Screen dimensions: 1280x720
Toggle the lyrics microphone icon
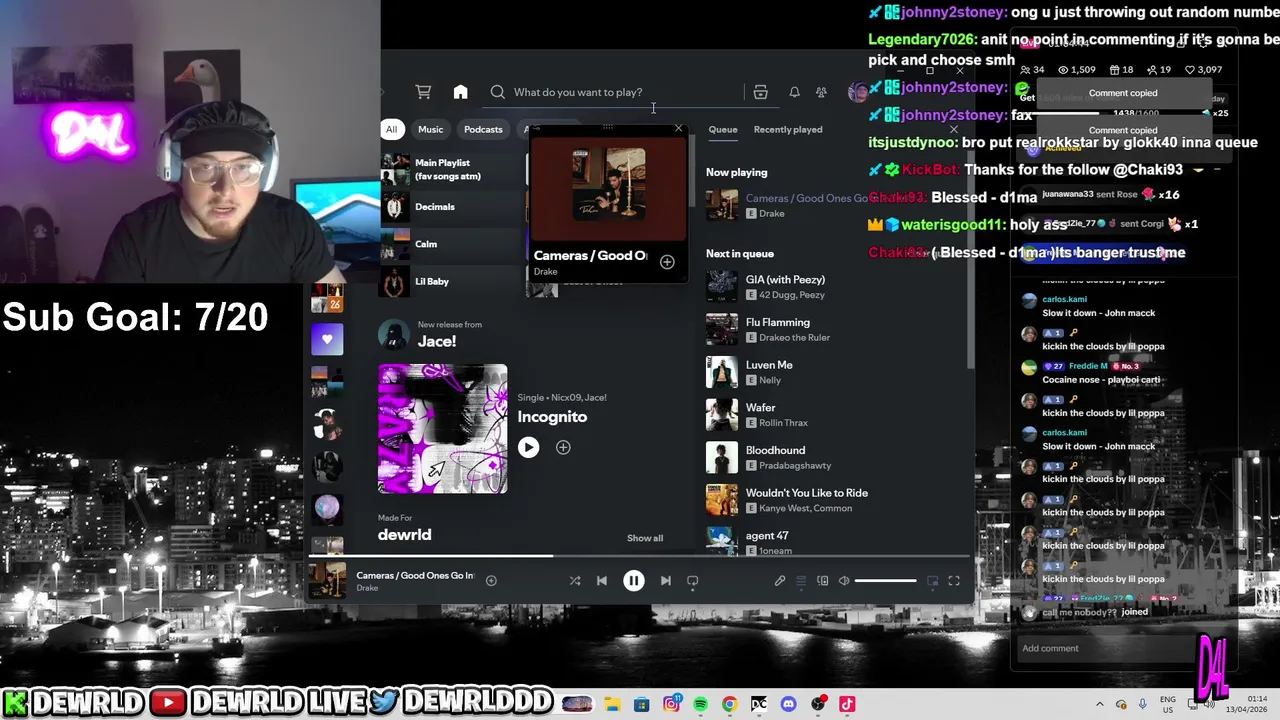[x=780, y=580]
